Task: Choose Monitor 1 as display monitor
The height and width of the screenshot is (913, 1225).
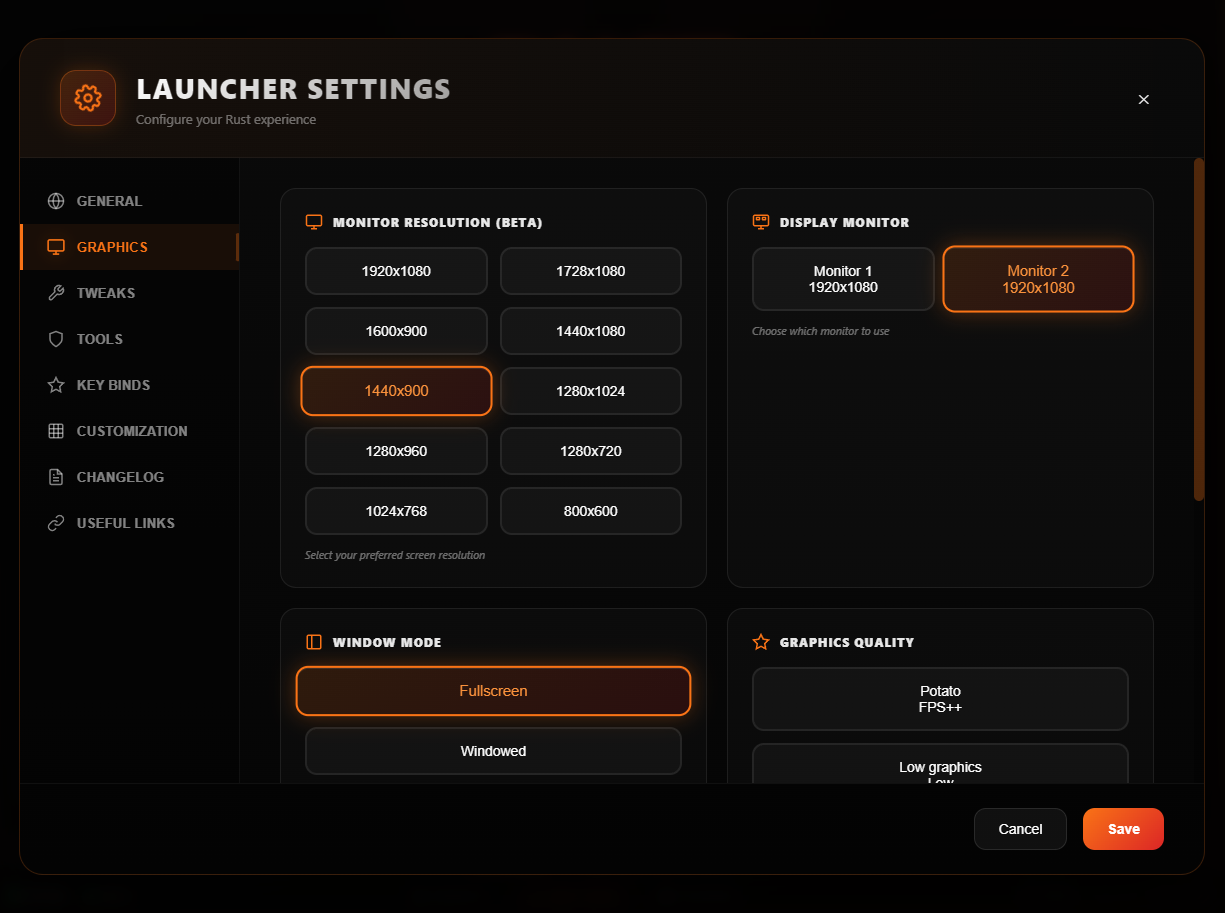Action: [x=842, y=279]
